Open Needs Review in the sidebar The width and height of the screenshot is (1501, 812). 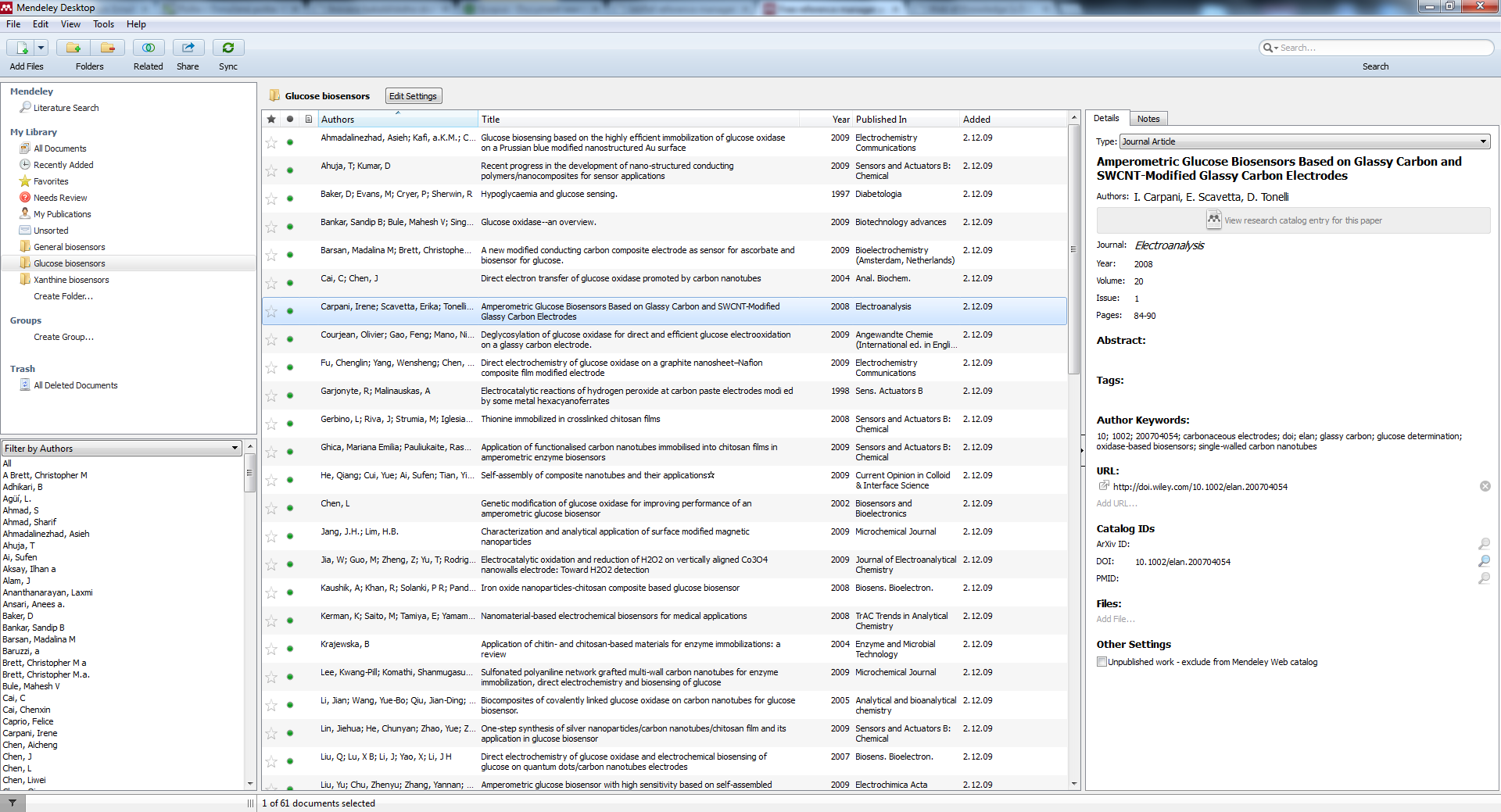59,198
